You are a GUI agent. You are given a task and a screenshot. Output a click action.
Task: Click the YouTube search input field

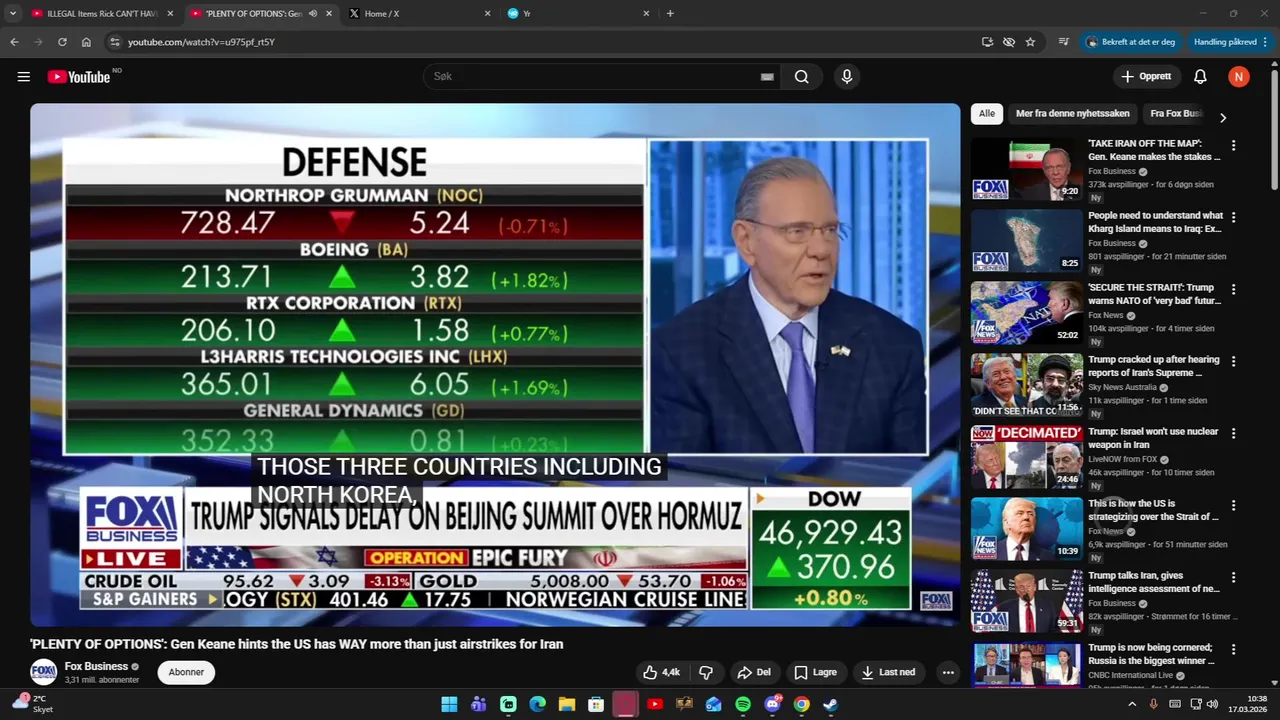tap(600, 77)
